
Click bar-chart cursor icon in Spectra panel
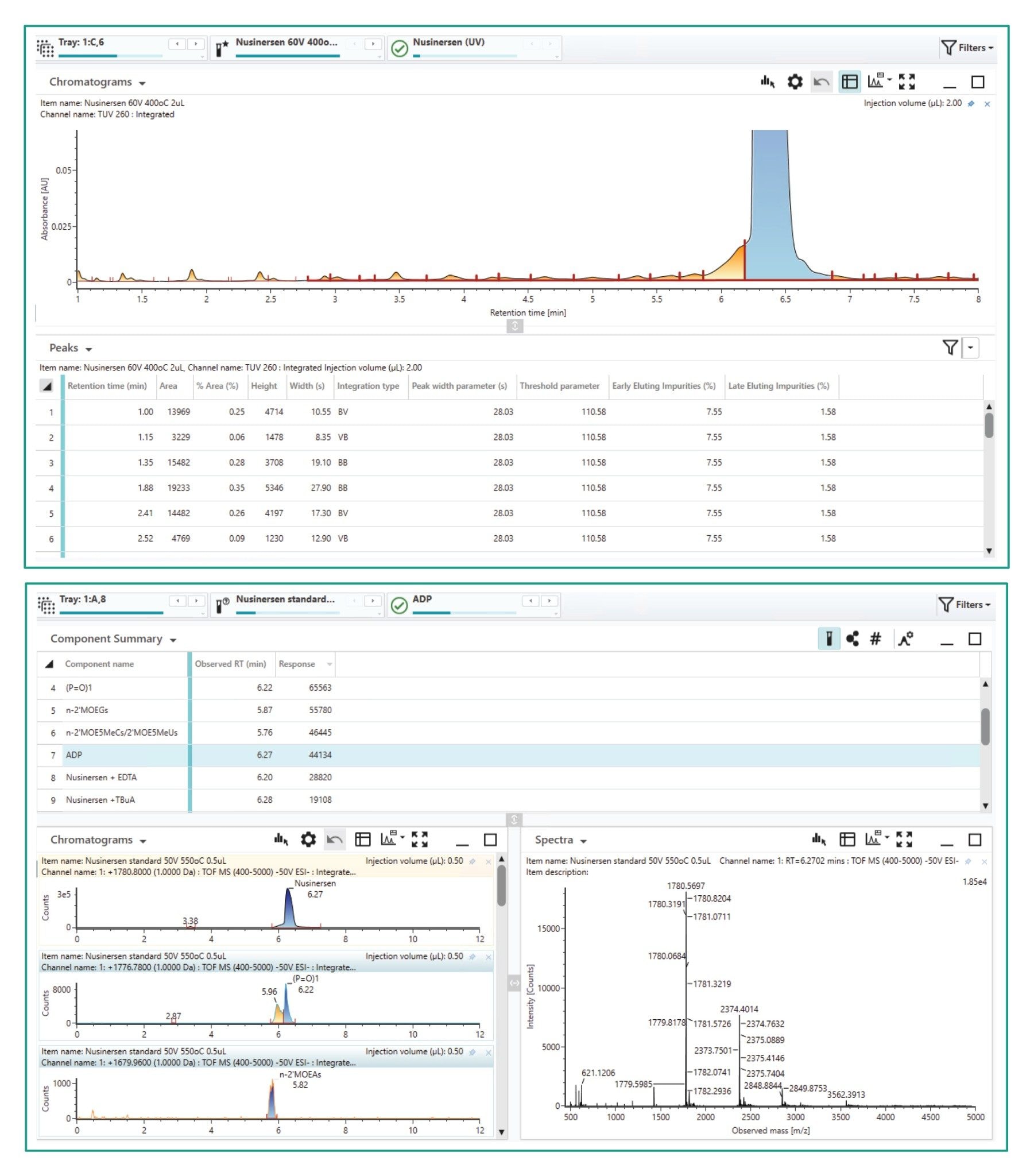tap(819, 840)
